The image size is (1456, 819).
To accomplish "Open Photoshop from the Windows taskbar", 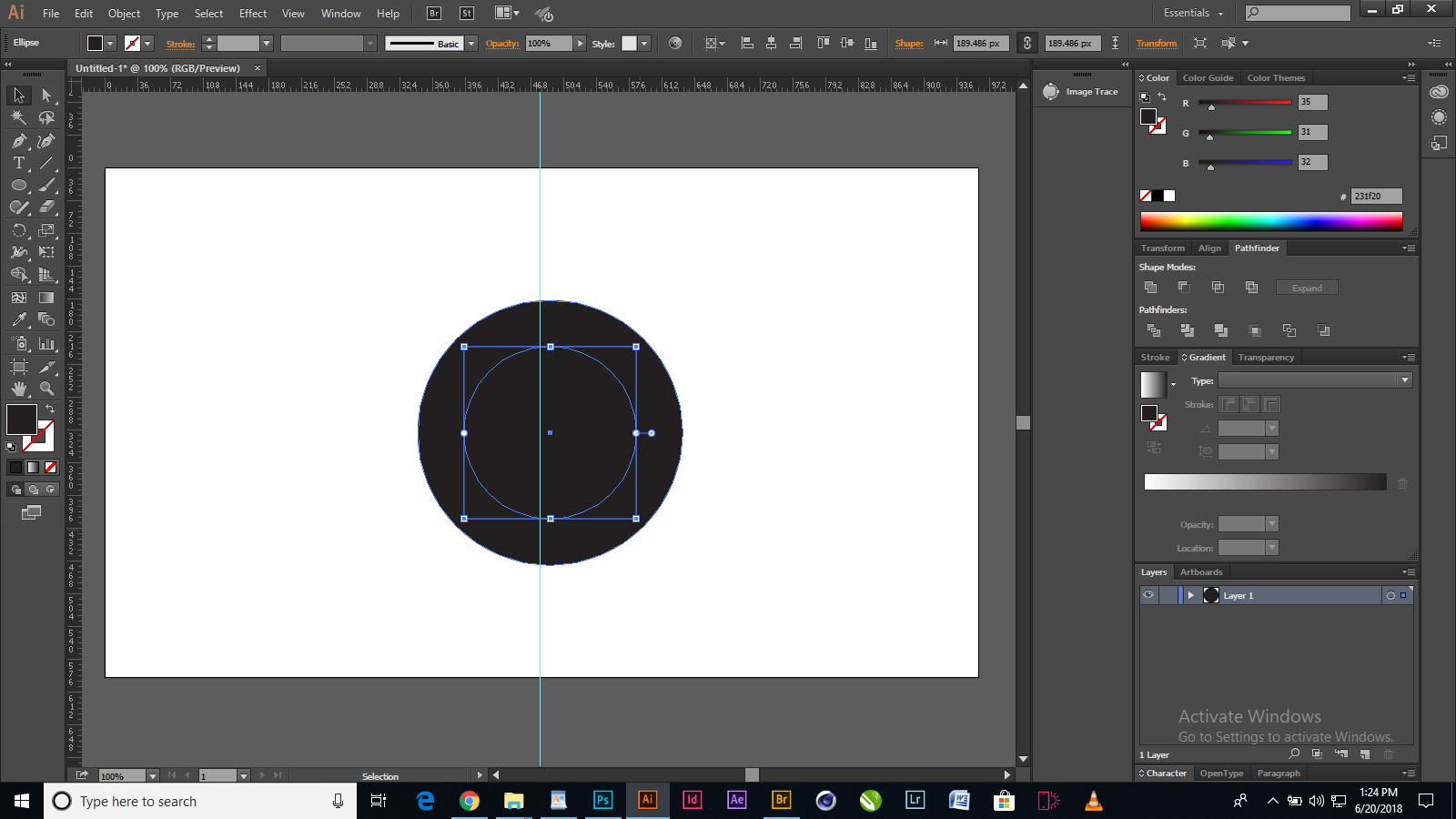I will point(602,801).
